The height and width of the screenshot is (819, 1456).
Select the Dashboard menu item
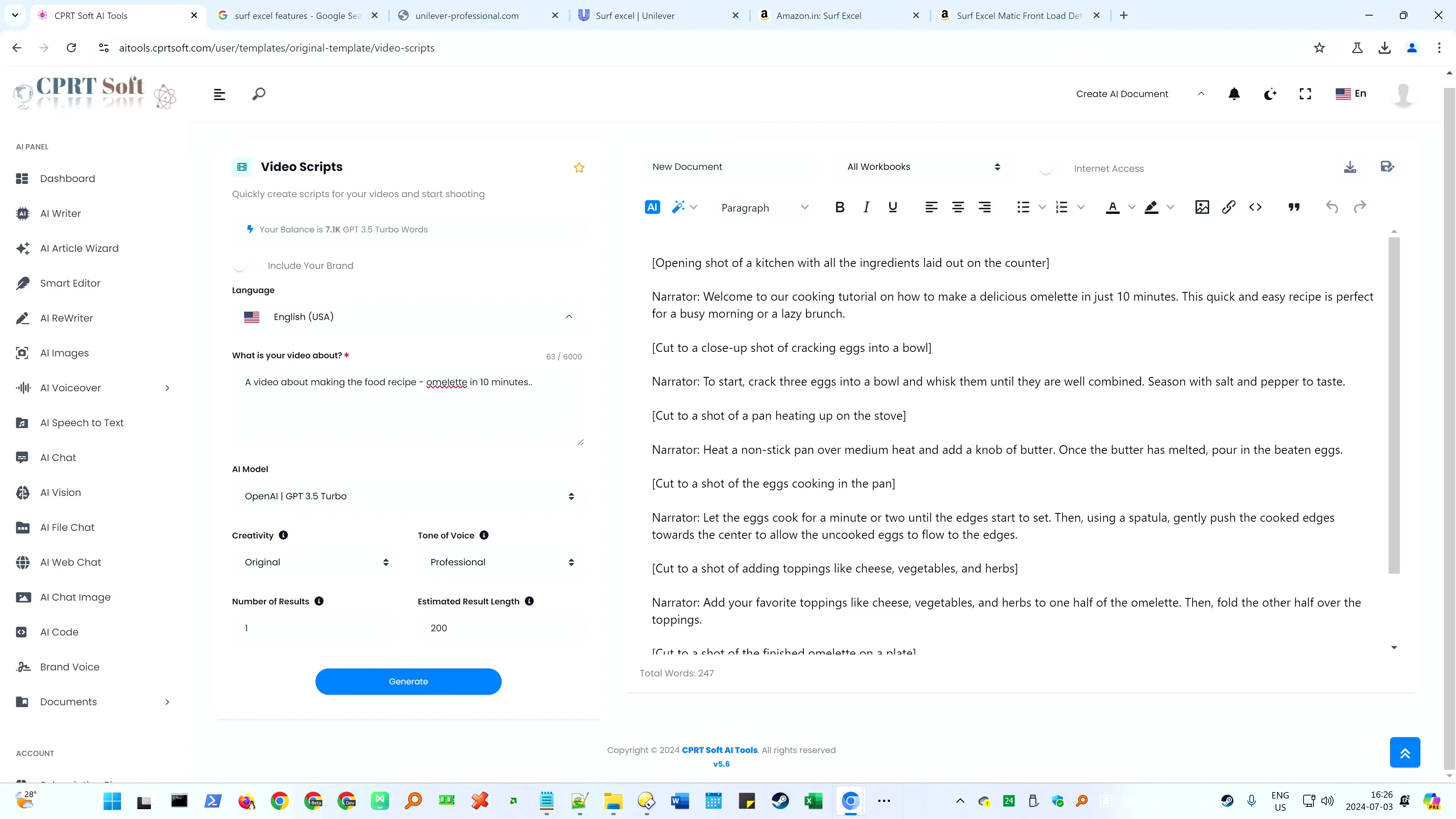67,178
